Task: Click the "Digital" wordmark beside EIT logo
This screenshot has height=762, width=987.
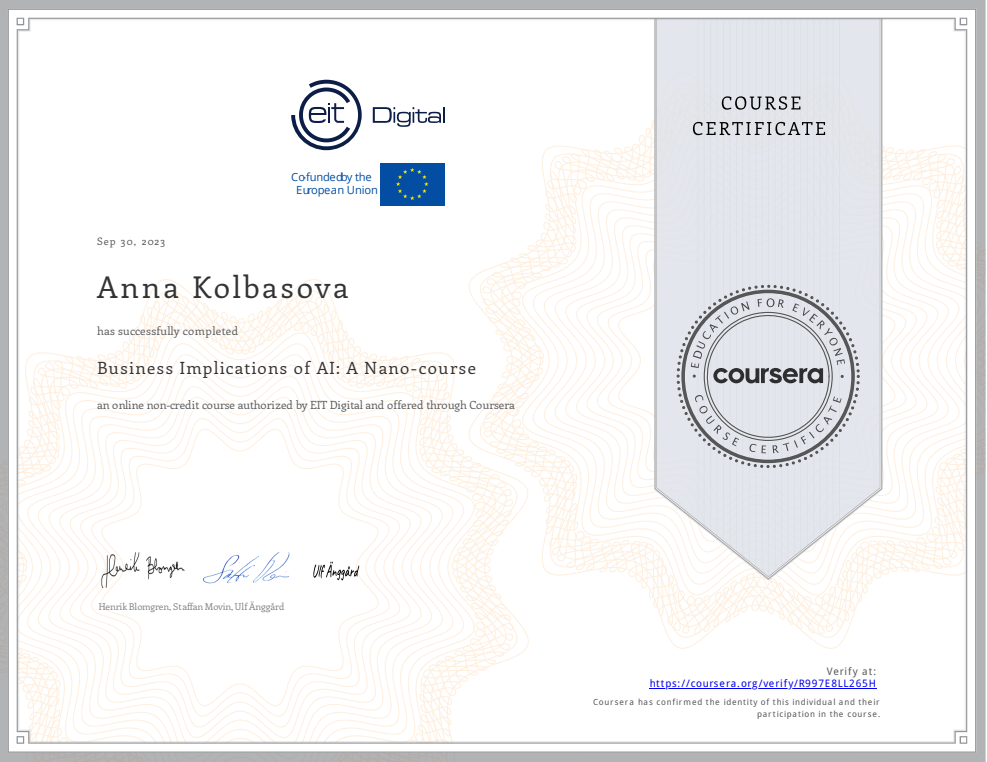Action: coord(408,116)
